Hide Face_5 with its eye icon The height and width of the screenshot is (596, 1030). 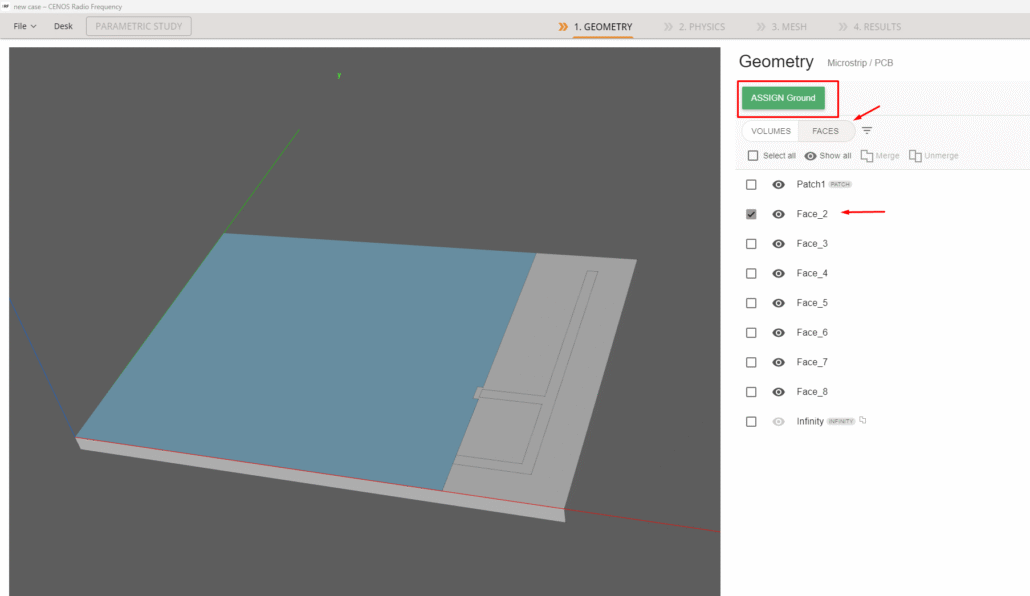[x=778, y=303]
